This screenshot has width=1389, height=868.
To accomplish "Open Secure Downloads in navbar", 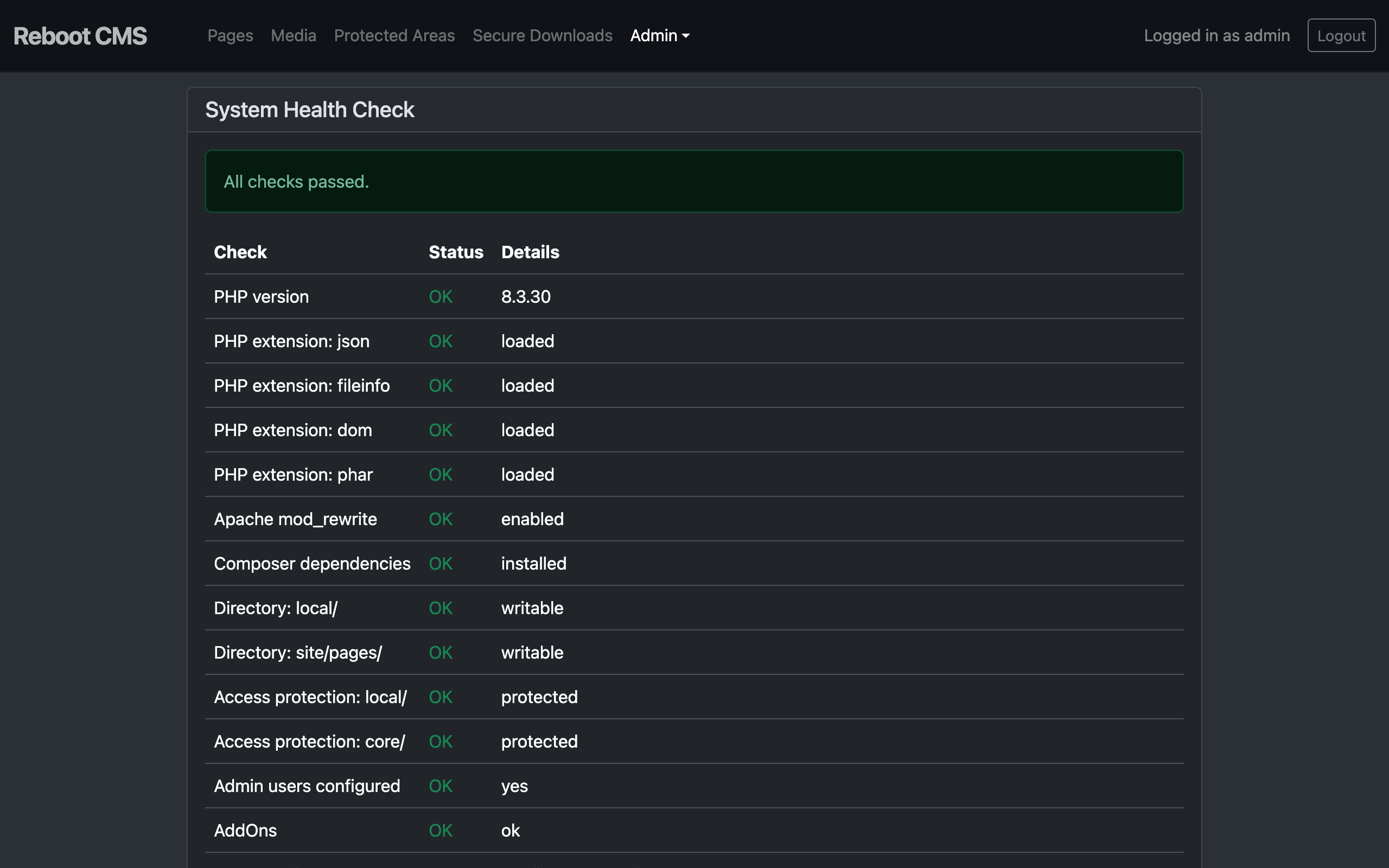I will tap(543, 36).
